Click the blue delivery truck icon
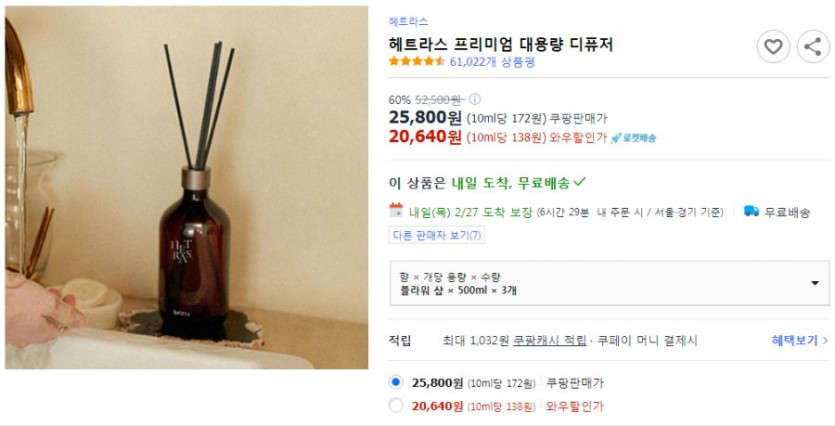 click(x=751, y=211)
